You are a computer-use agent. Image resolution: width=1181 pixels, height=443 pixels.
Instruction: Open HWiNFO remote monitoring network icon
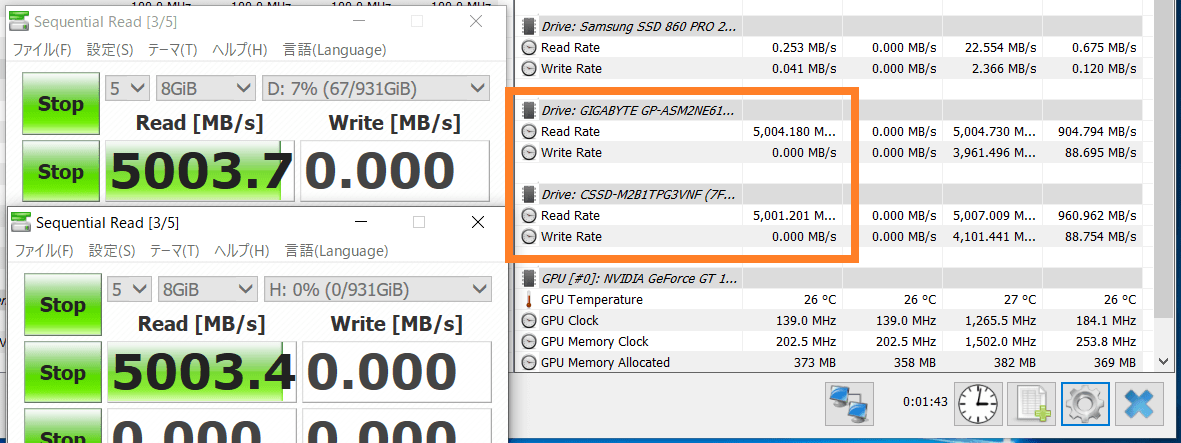[x=849, y=405]
